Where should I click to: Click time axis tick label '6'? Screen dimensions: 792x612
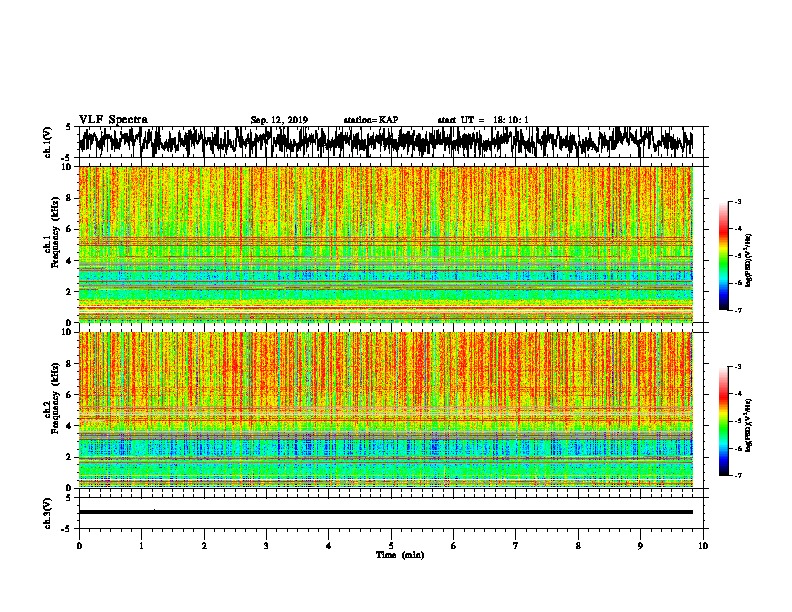click(x=454, y=545)
